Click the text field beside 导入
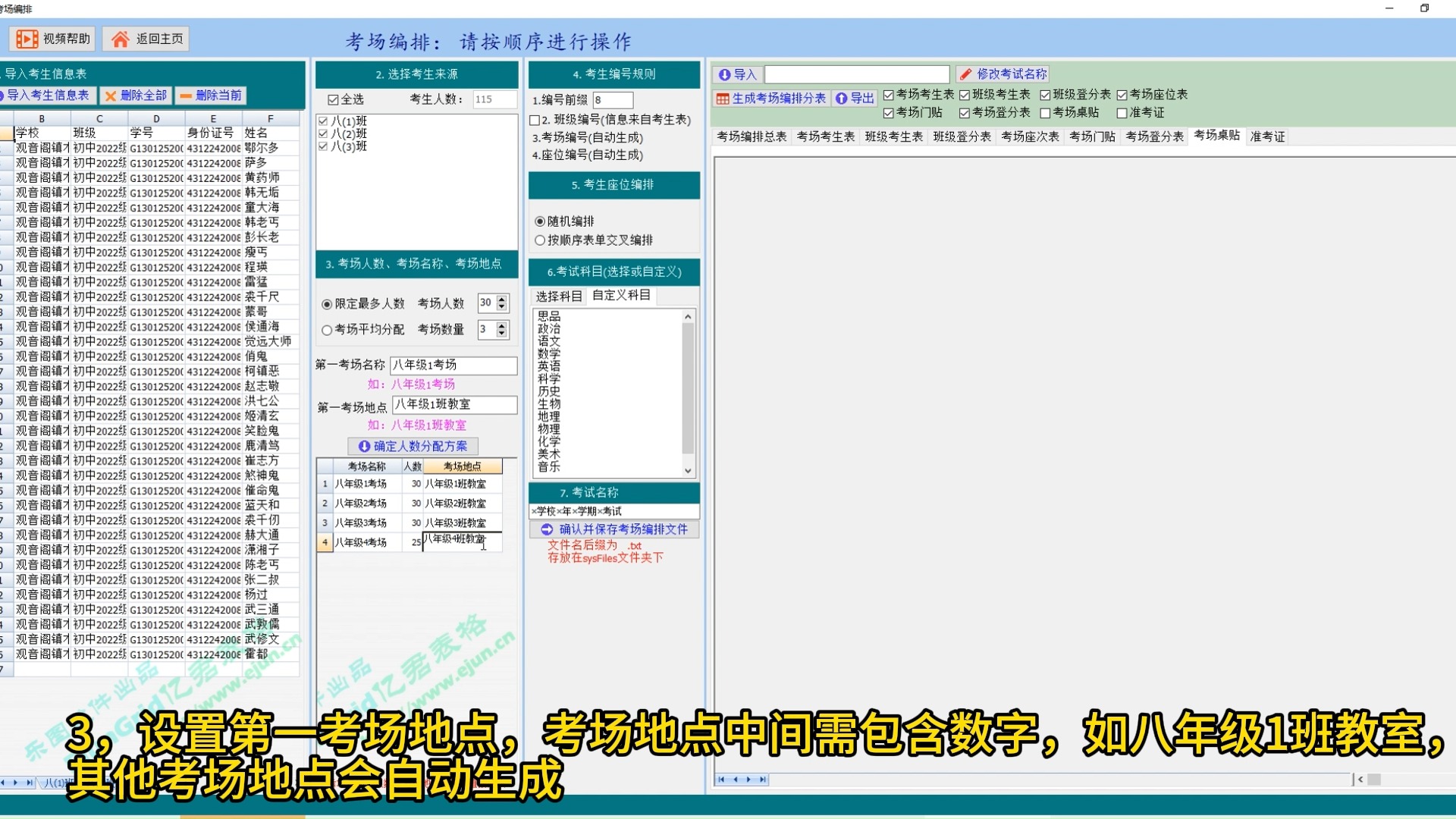Viewport: 1456px width, 819px height. click(x=857, y=74)
